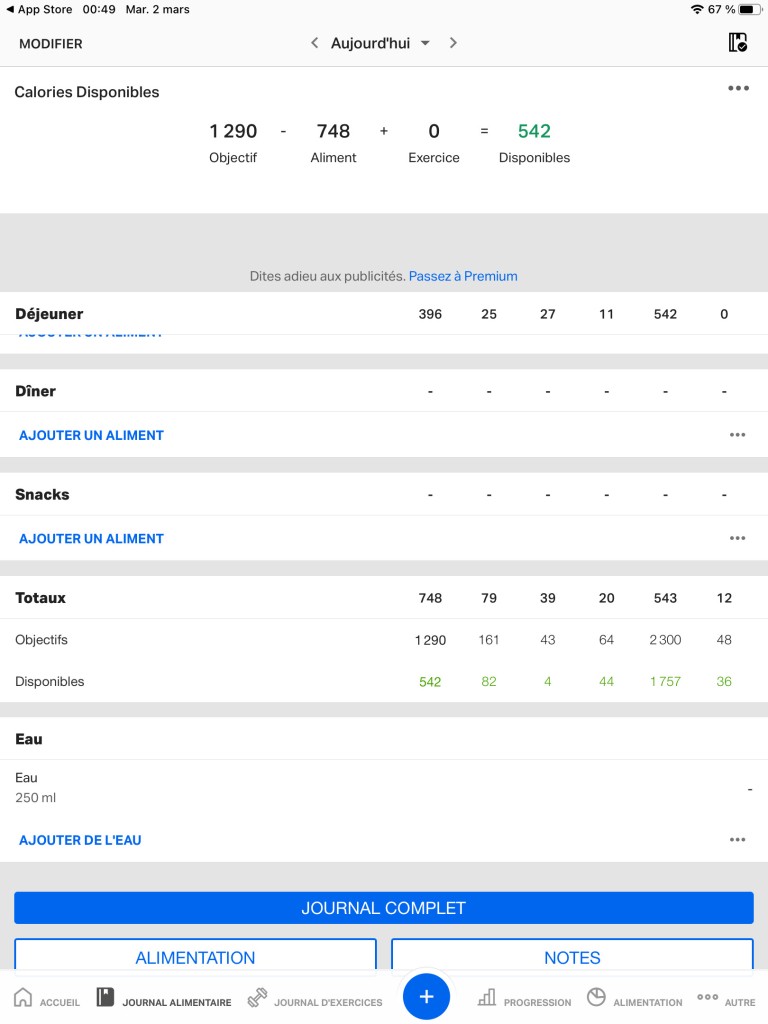Screen dimensions: 768x1024
Task: Open Eau section more options
Action: click(737, 840)
